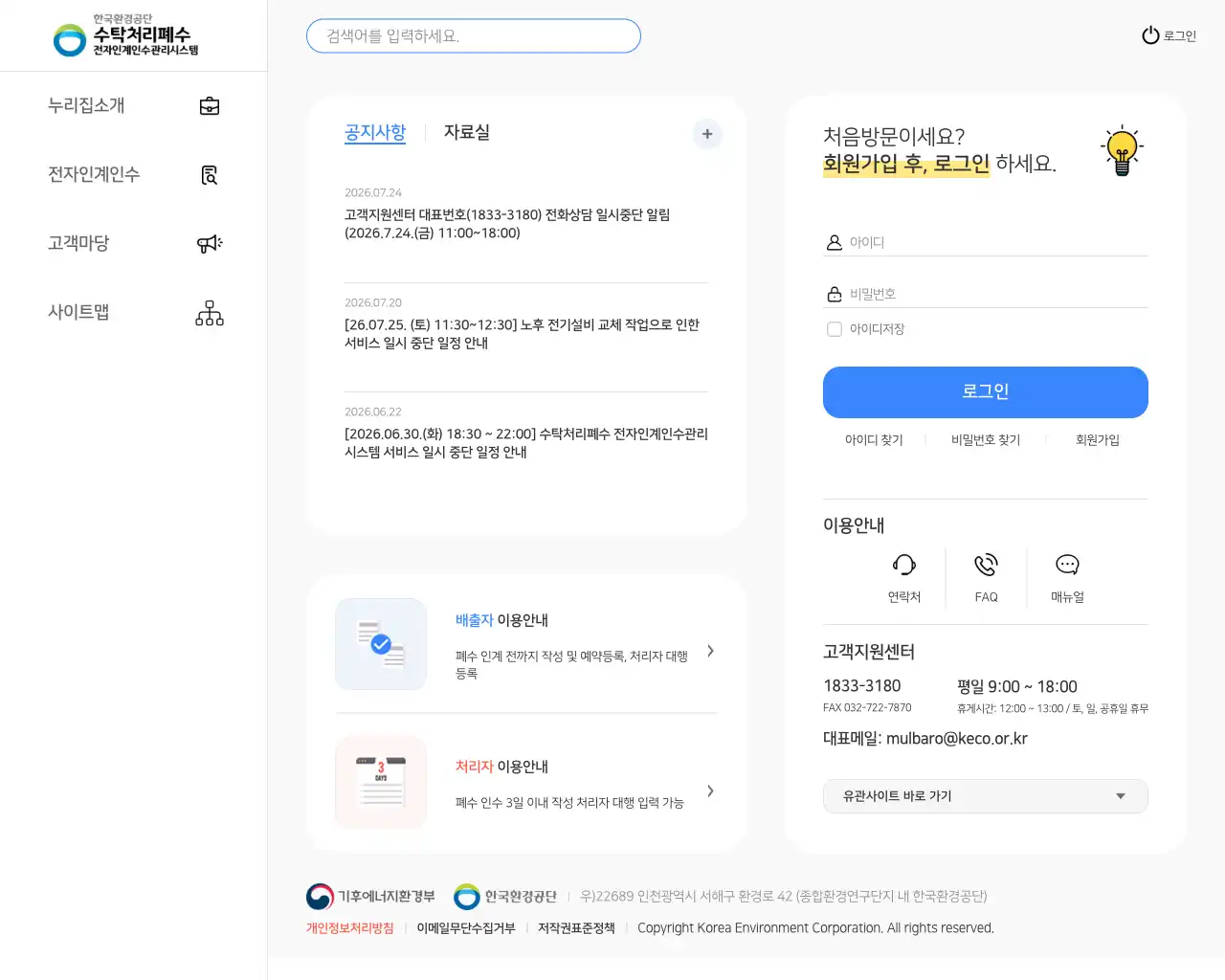Open the 매뉴얼 chat bubble icon

point(1067,565)
